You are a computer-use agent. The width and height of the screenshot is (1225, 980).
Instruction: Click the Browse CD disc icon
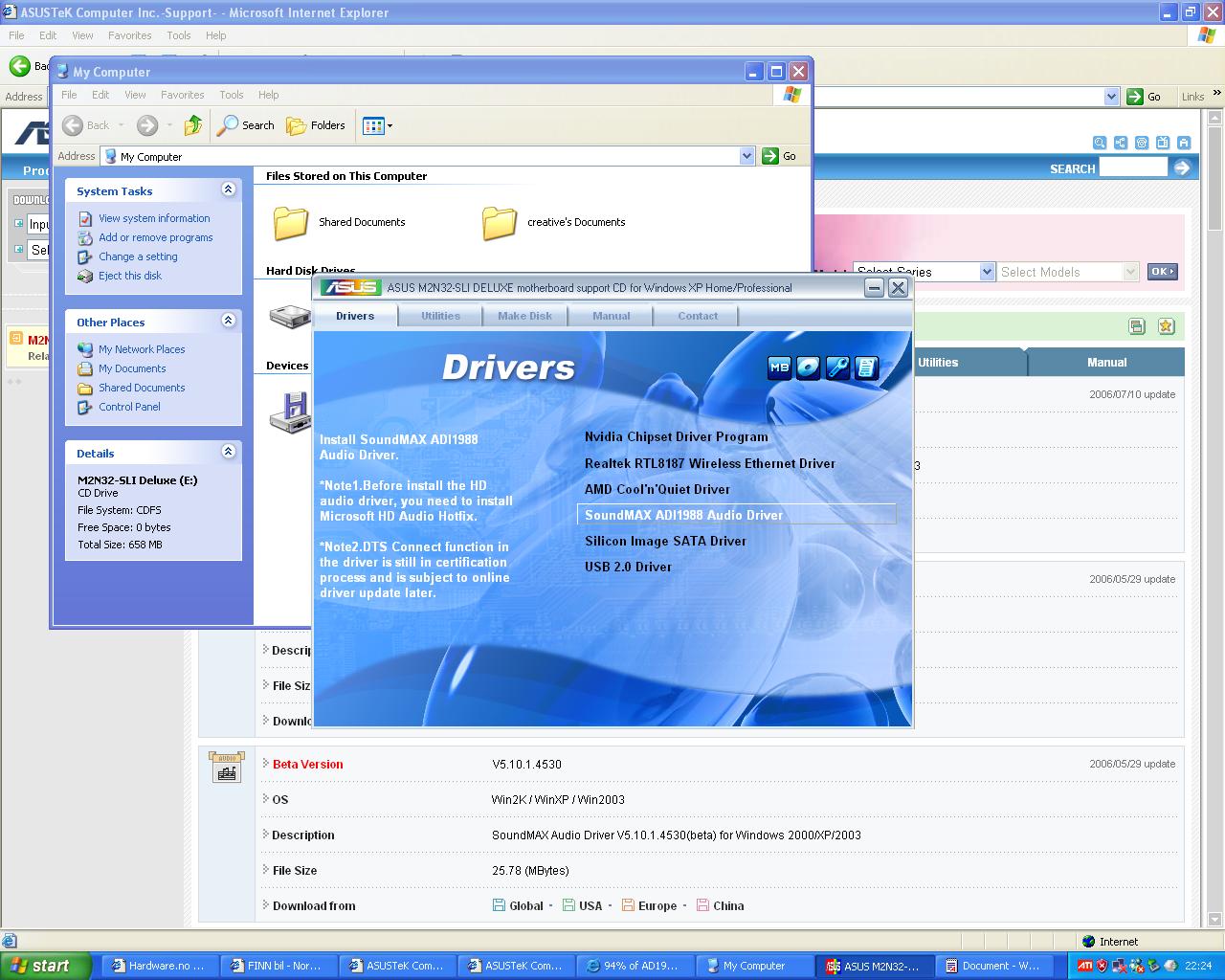click(809, 367)
